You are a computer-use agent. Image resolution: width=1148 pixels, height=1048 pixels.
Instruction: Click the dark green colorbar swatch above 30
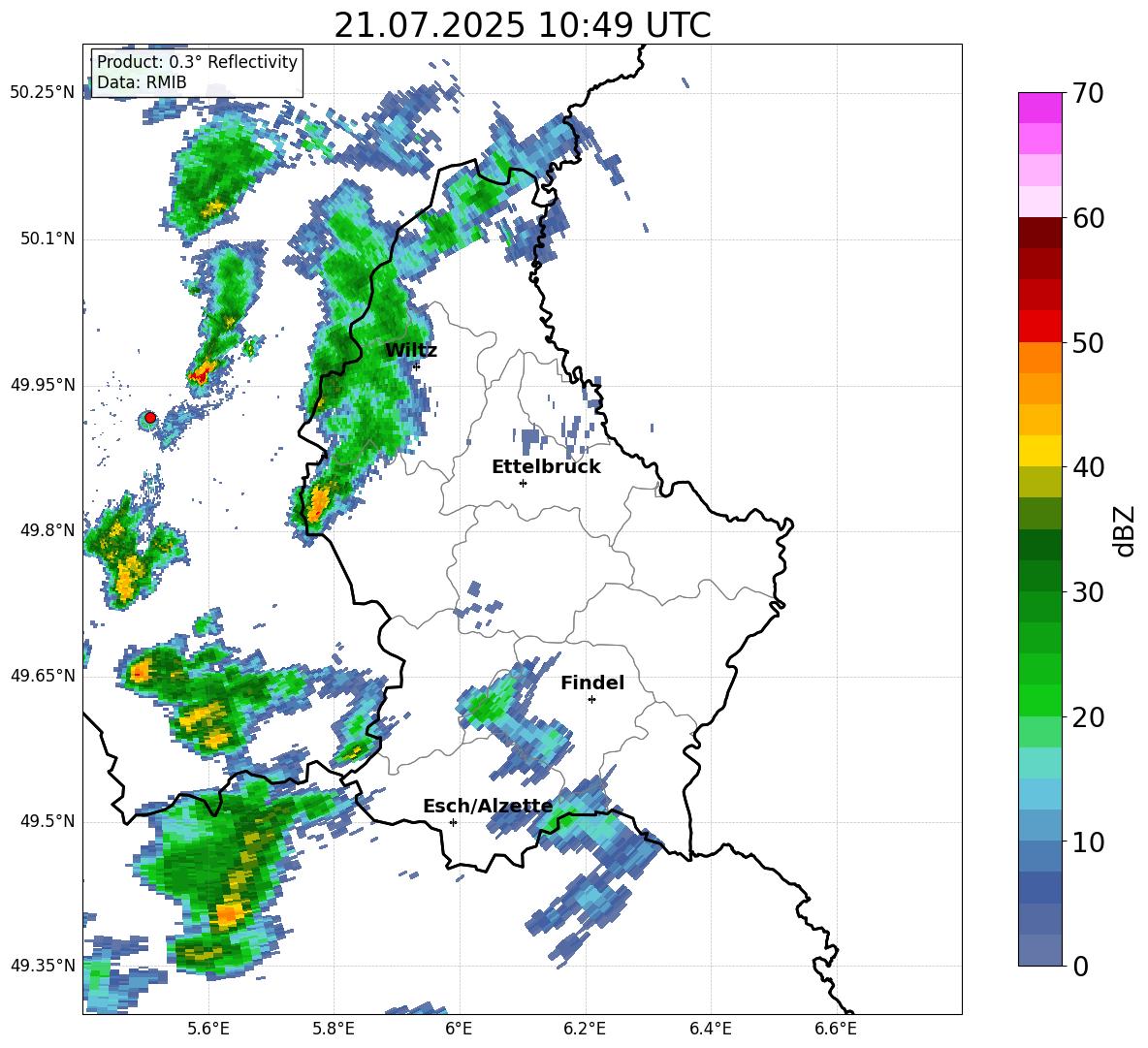pyautogui.click(x=1040, y=576)
